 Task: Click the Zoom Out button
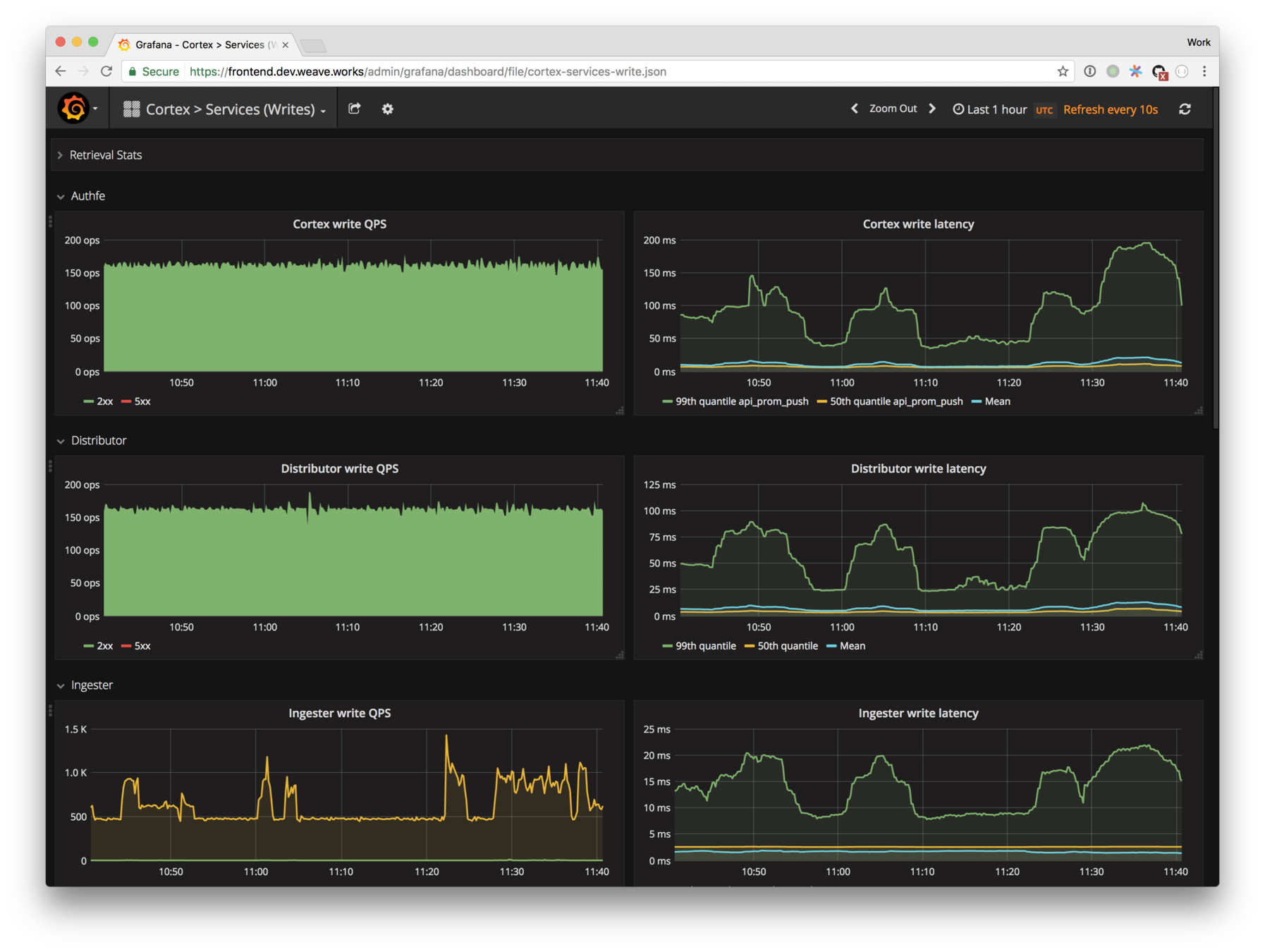click(x=893, y=109)
